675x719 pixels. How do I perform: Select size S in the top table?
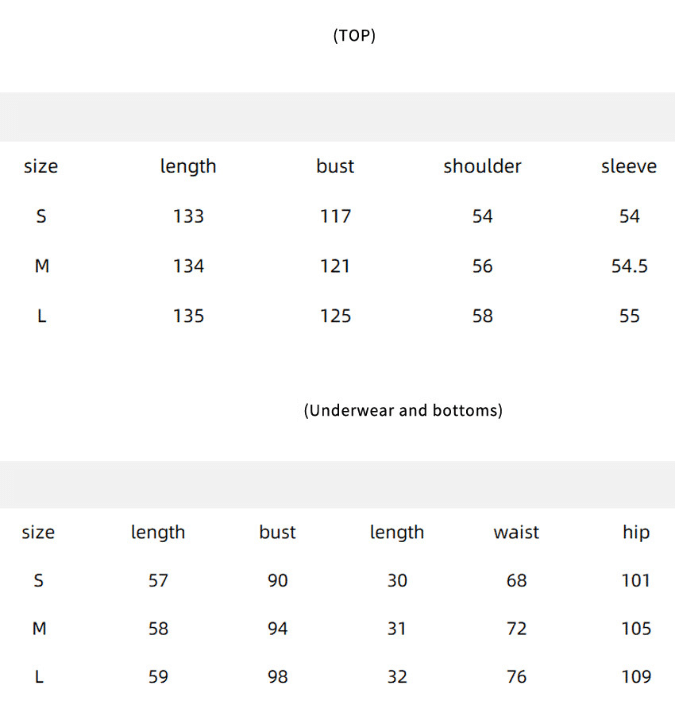[x=41, y=216]
